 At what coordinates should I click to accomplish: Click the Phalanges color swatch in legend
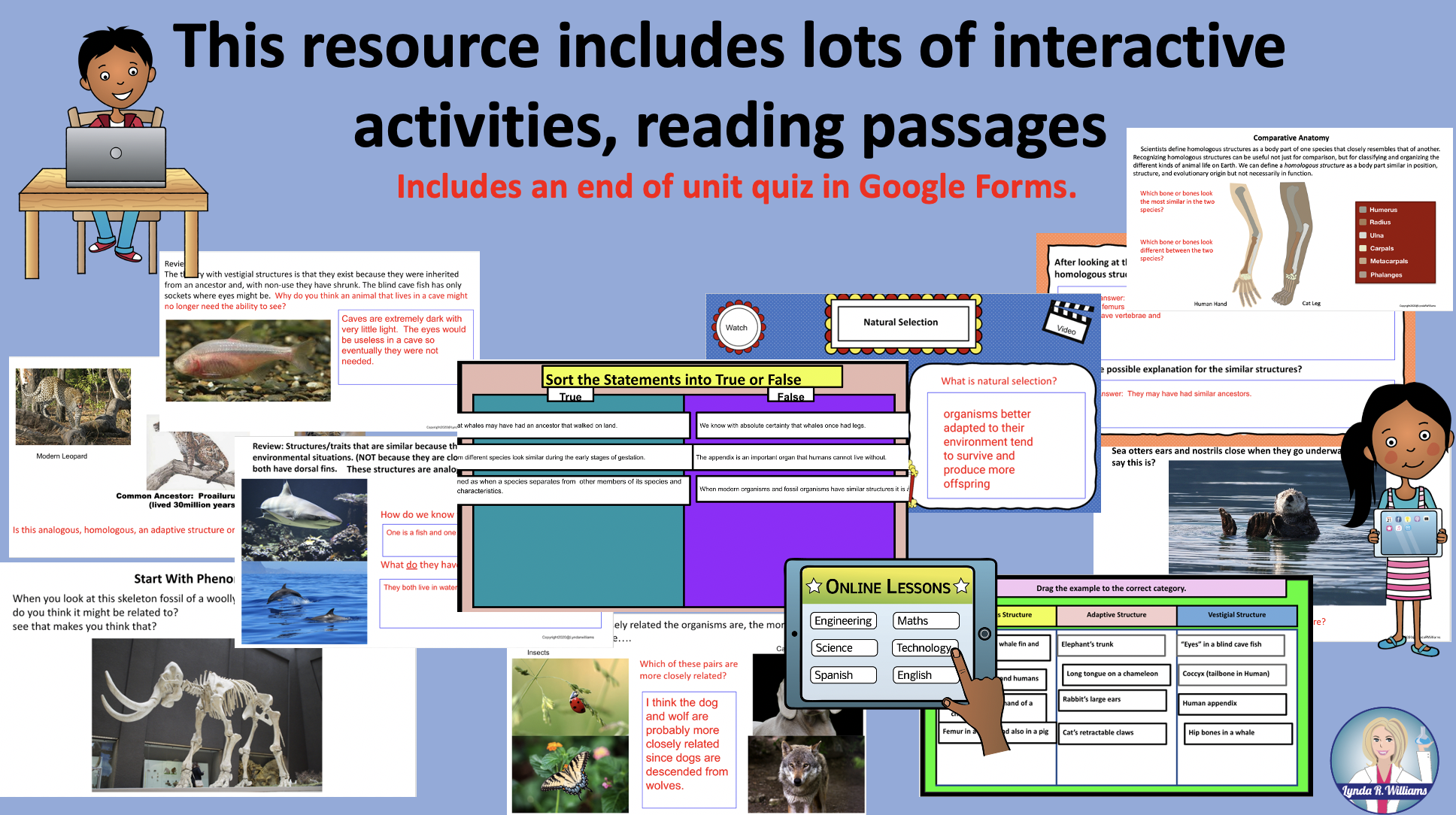(x=1363, y=275)
